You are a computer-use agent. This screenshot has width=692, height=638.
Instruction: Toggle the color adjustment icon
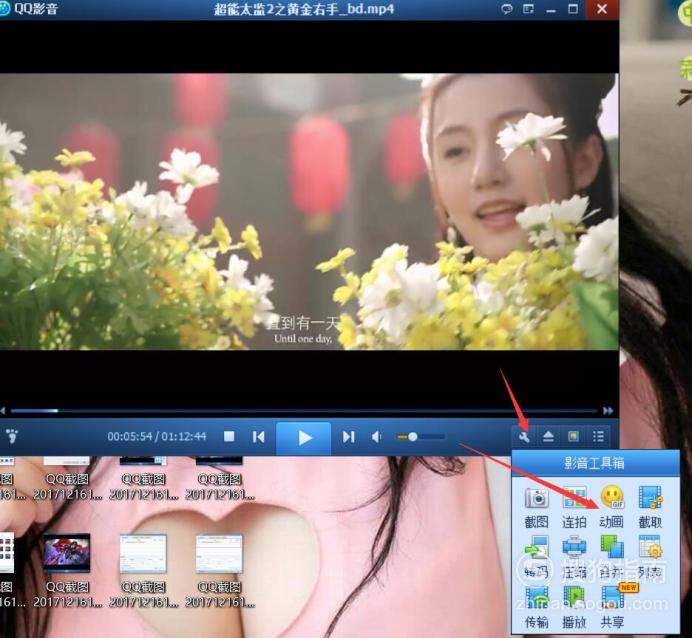click(573, 437)
